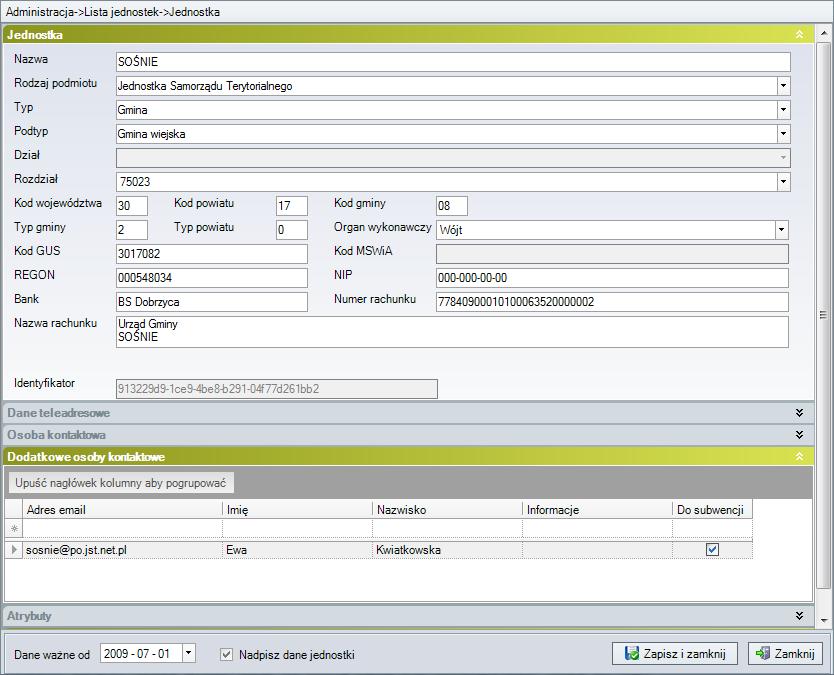
Task: Open the Podtyp dropdown arrow
Action: [x=783, y=134]
